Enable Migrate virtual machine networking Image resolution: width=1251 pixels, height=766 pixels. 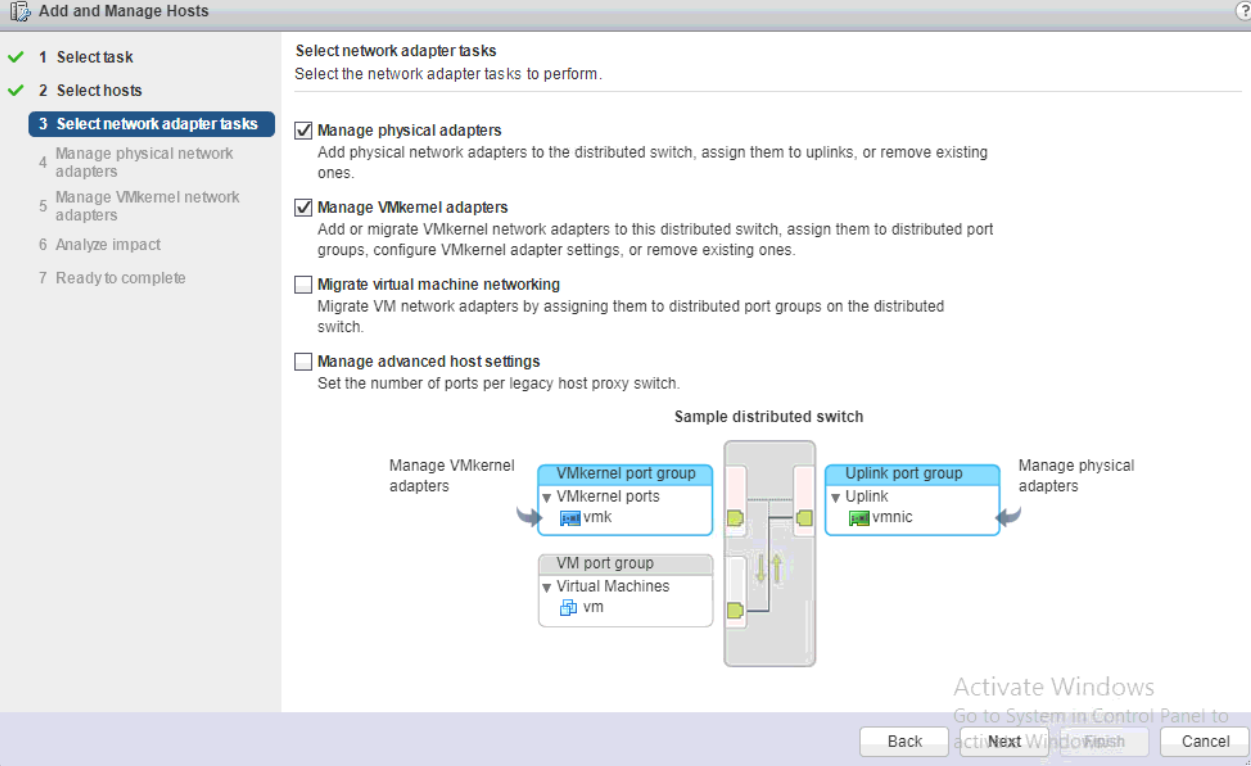pos(303,285)
